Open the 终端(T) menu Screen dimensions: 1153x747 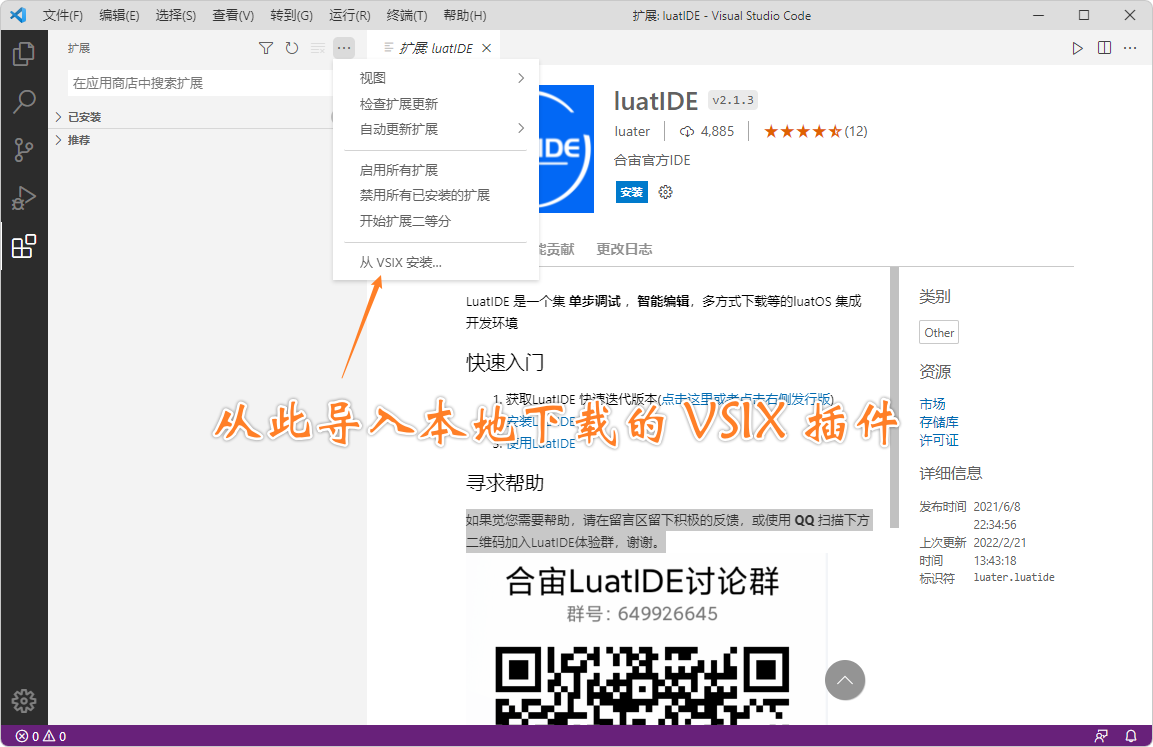[x=407, y=15]
